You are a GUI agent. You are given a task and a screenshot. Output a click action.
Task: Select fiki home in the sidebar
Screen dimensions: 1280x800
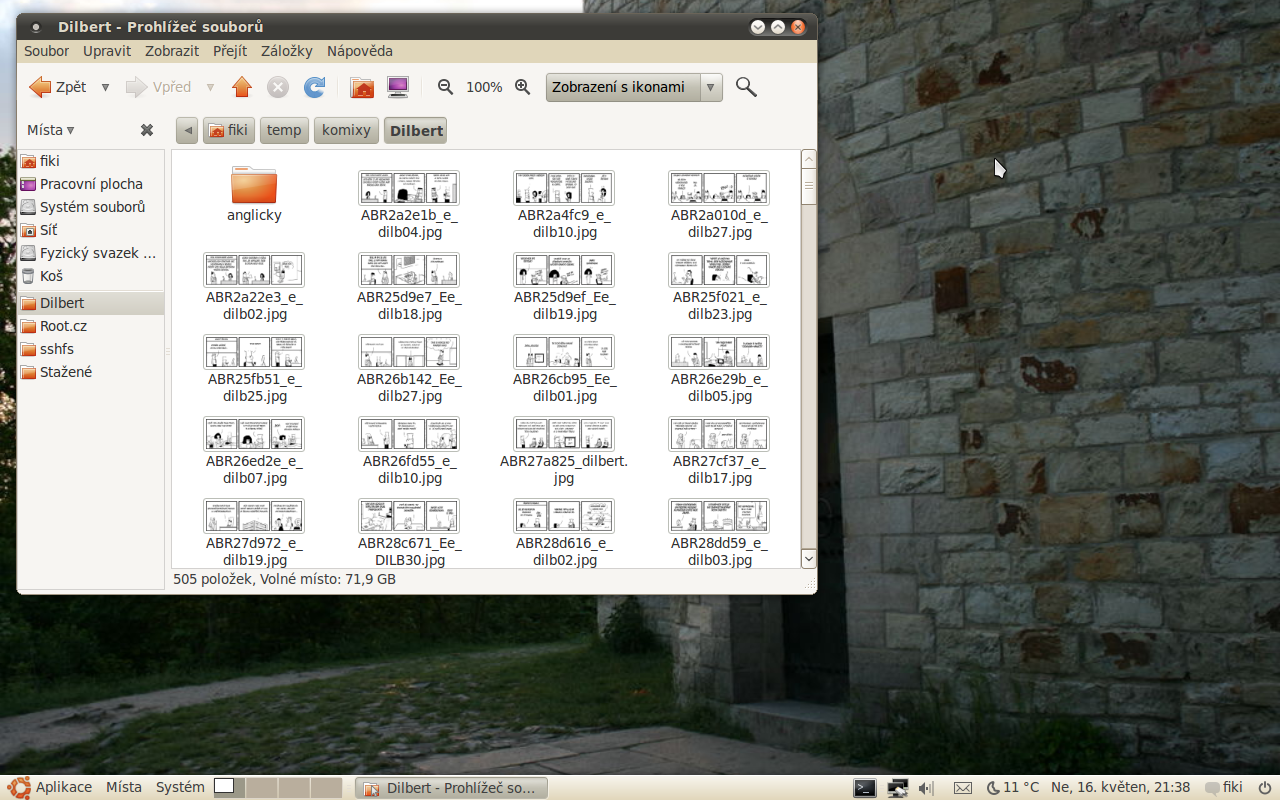point(91,161)
